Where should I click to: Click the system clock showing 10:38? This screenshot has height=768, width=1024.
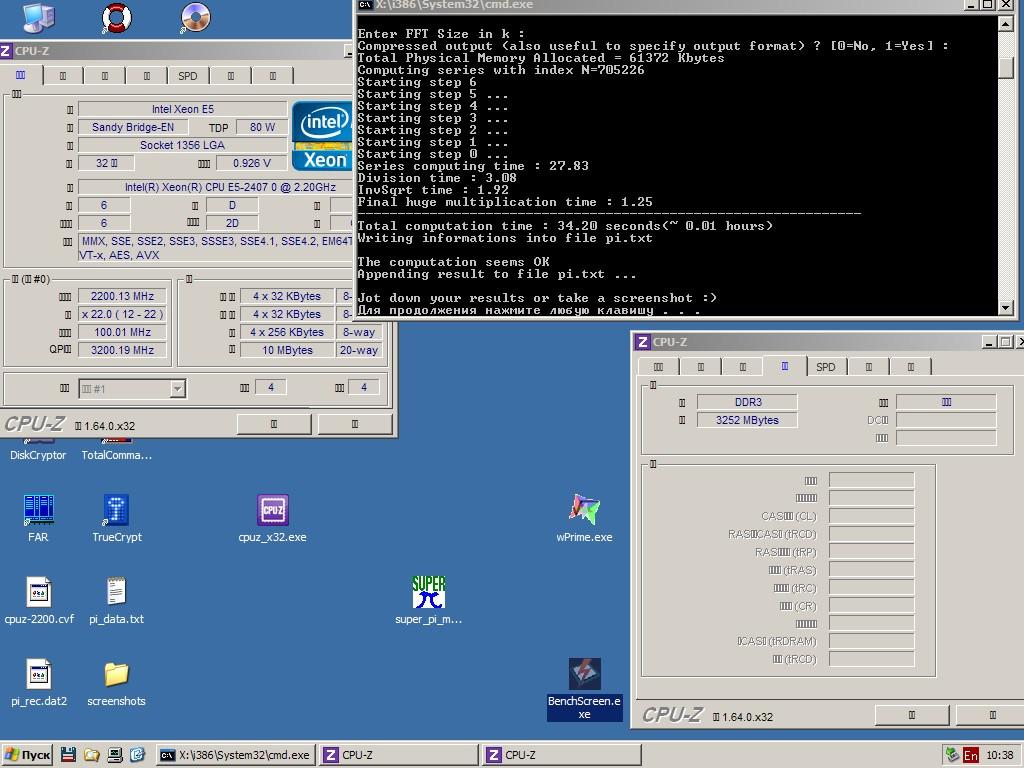coord(999,755)
